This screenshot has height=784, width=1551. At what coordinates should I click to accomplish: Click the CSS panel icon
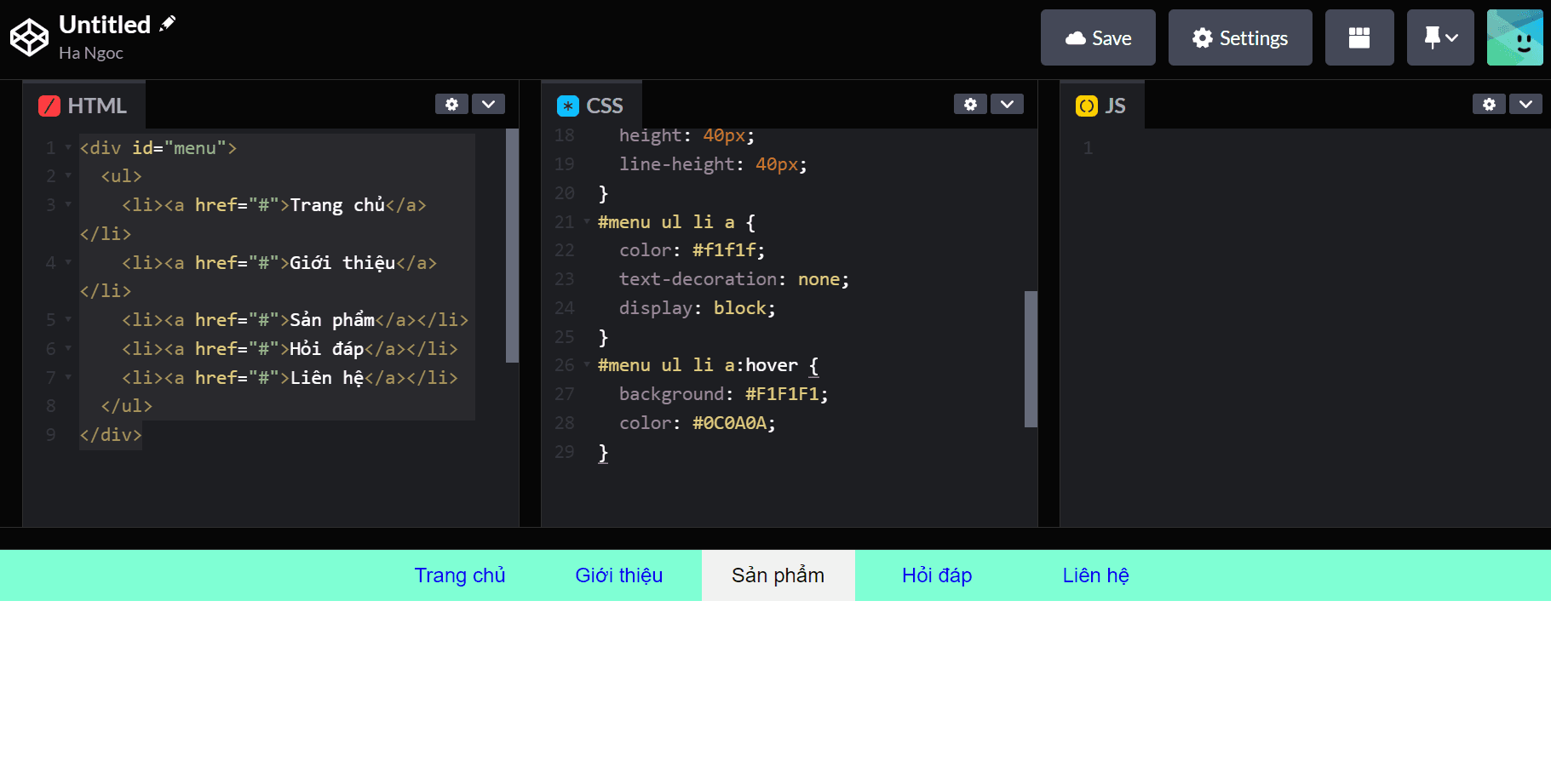(567, 106)
